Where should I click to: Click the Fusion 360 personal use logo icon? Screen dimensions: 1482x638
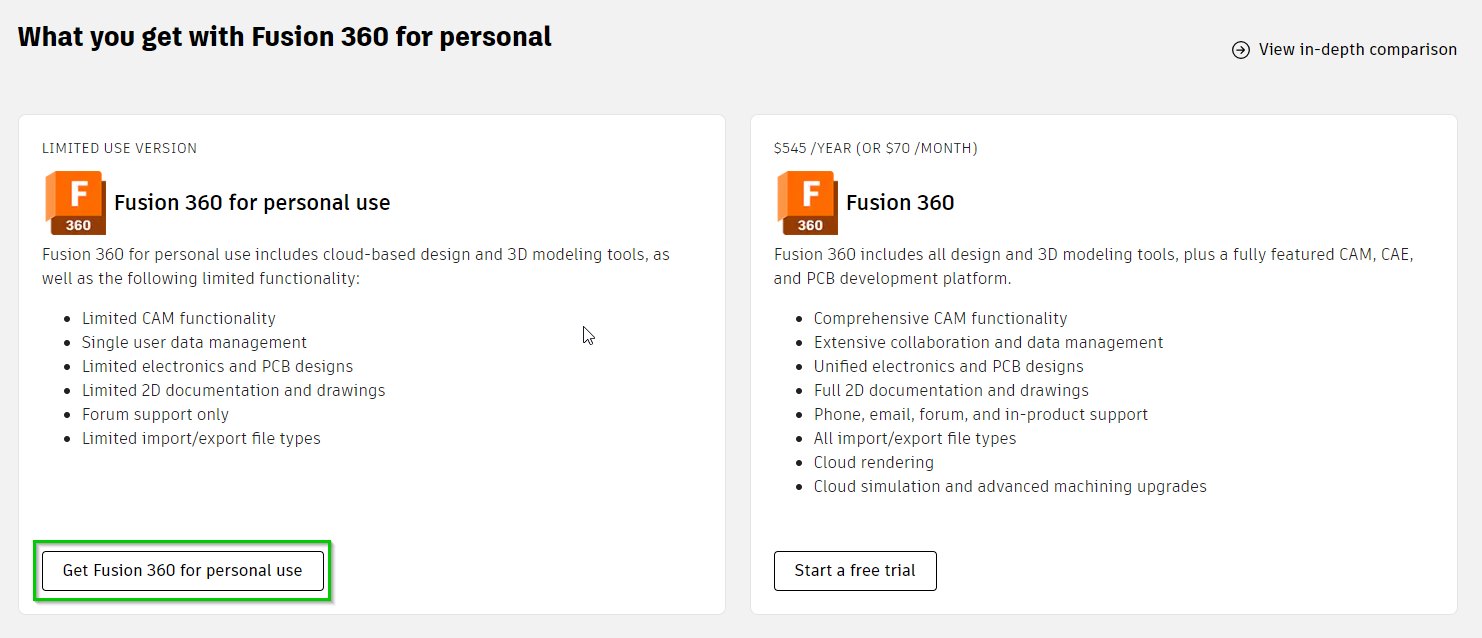click(75, 203)
